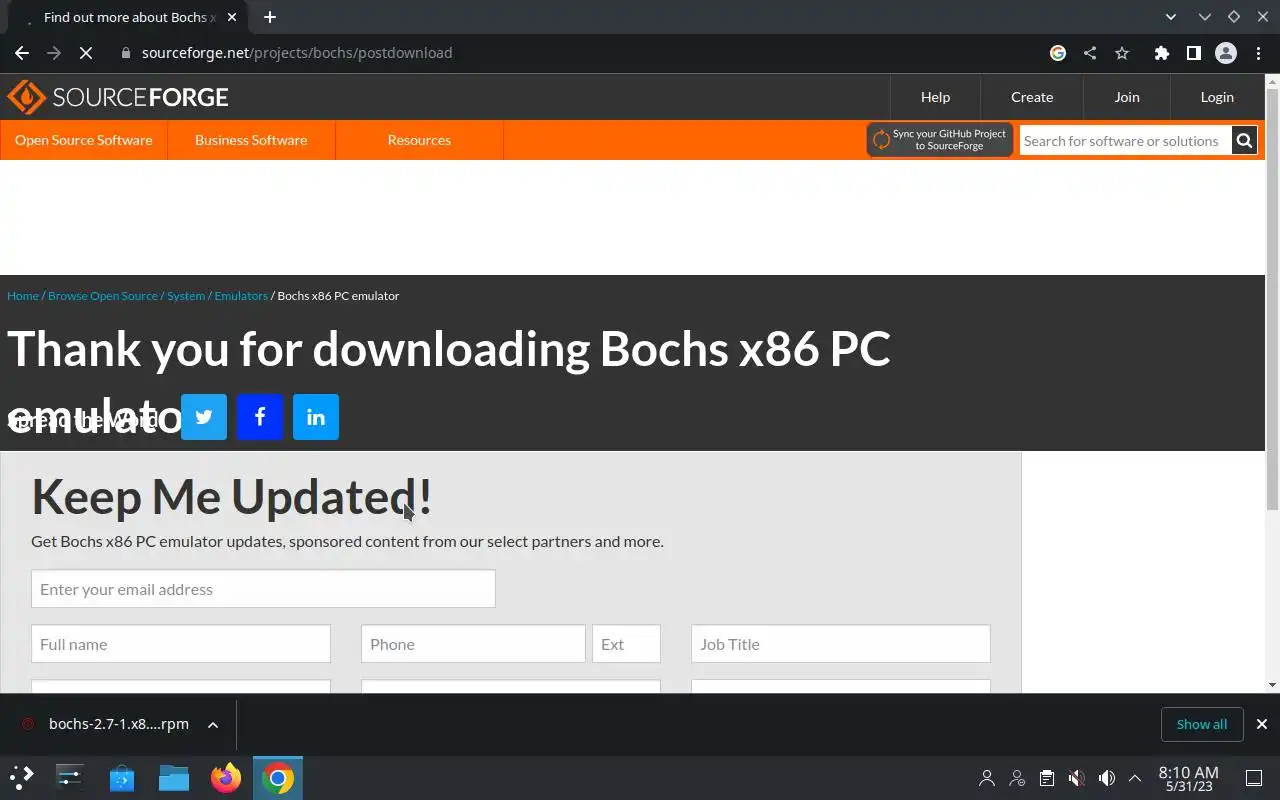This screenshot has width=1280, height=800.
Task: Share on Twitter button
Action: [204, 417]
